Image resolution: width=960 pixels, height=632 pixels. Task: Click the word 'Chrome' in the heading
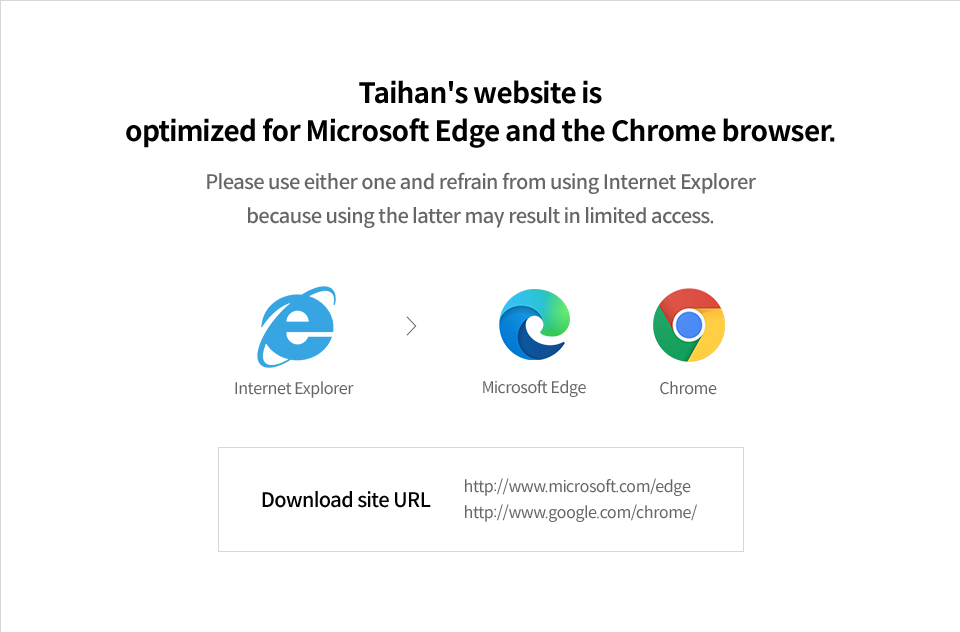(663, 130)
